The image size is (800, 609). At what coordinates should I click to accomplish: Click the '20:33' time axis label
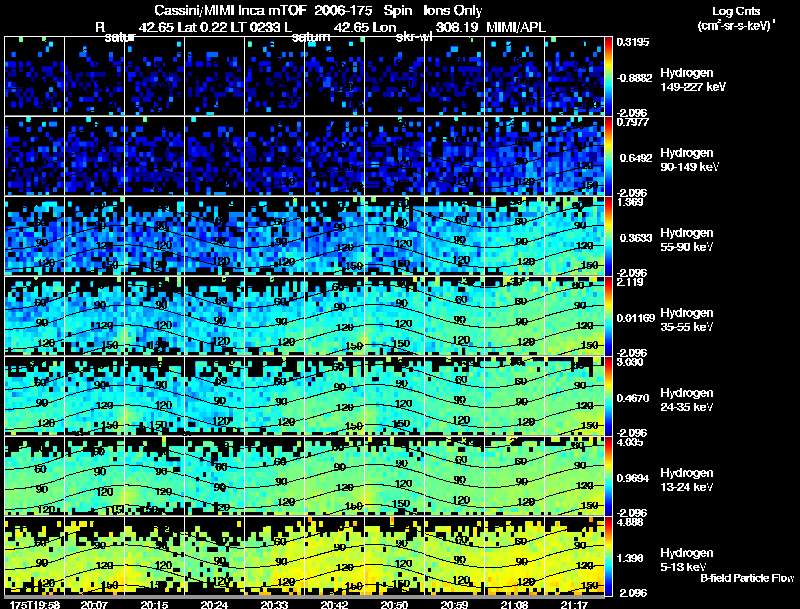click(x=274, y=604)
